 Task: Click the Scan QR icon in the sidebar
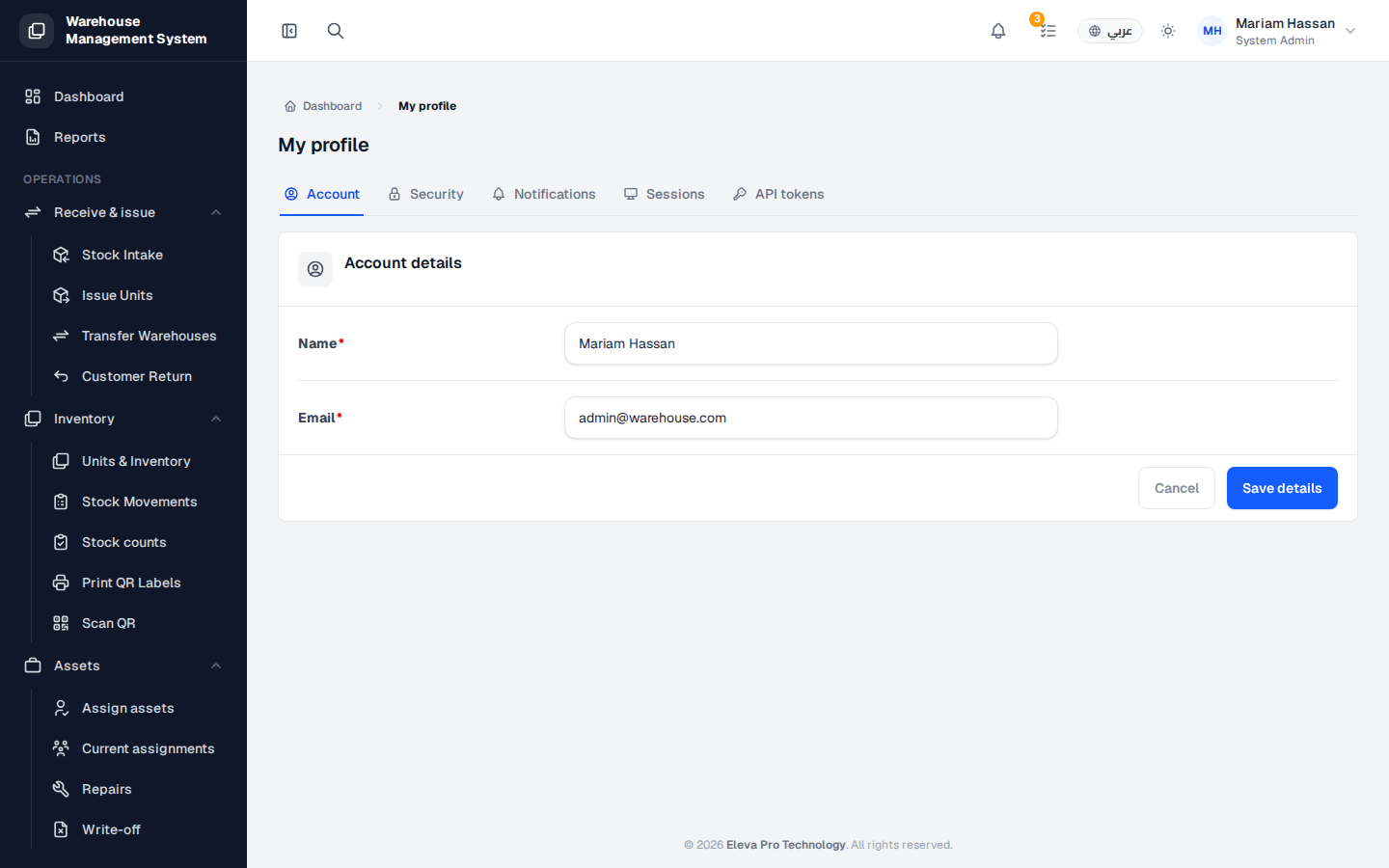point(61,623)
